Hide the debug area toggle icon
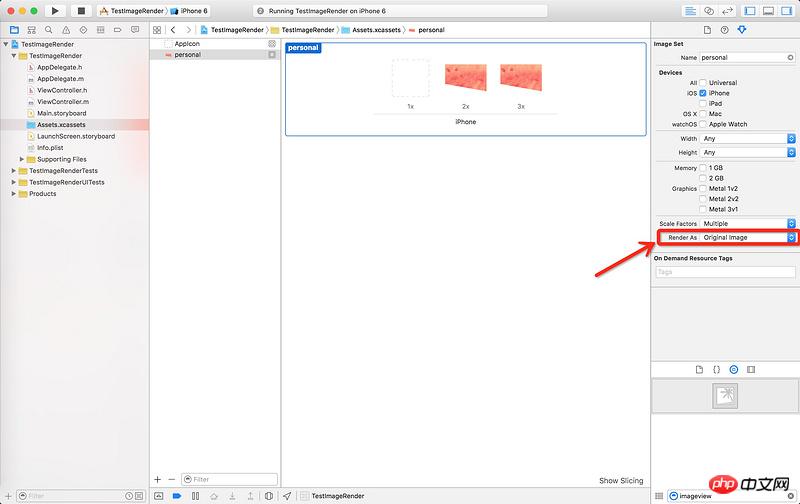The width and height of the screenshot is (800, 504). point(159,496)
